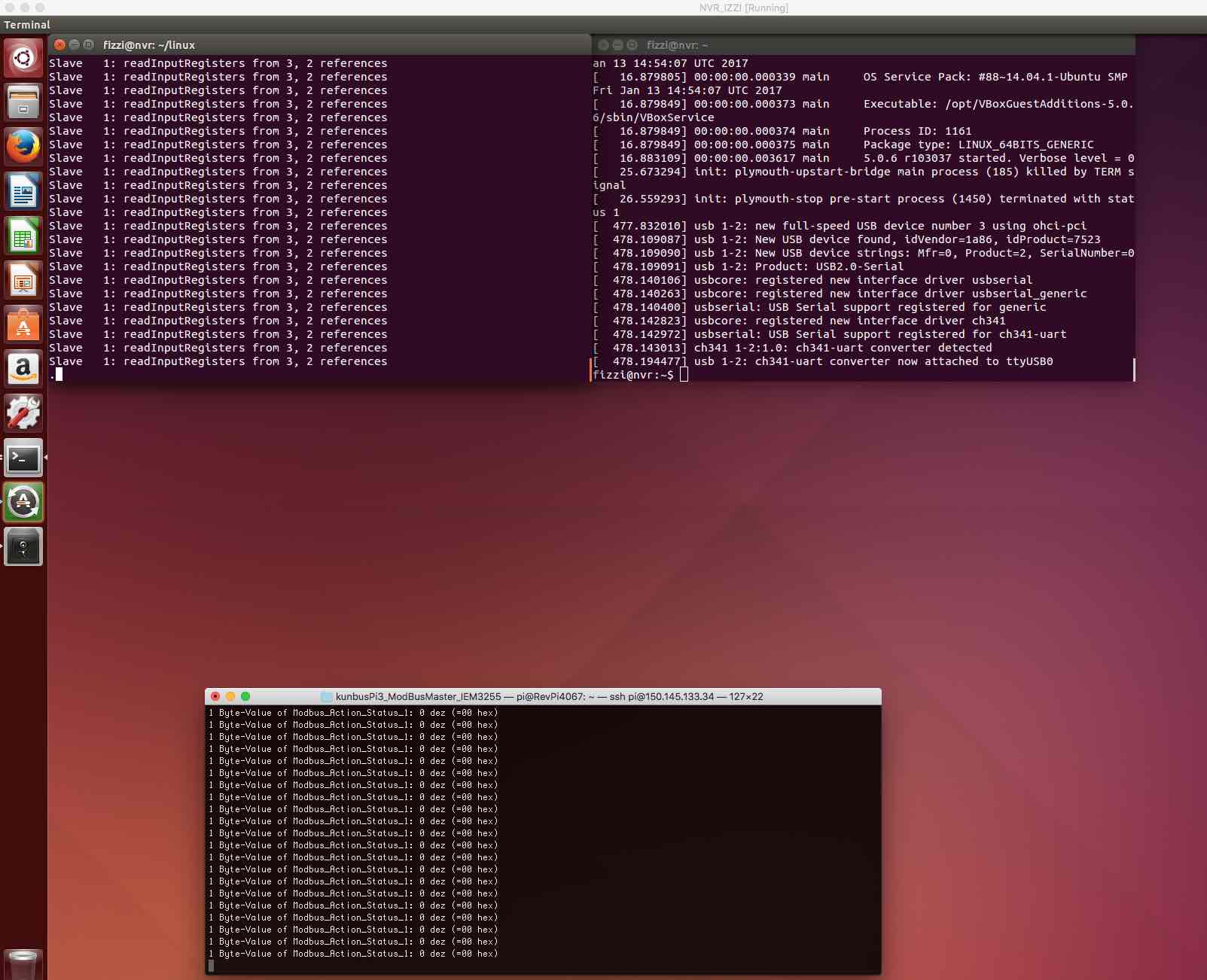1207x980 pixels.
Task: Click the idVendor=1a86 USB device line
Action: (x=846, y=239)
